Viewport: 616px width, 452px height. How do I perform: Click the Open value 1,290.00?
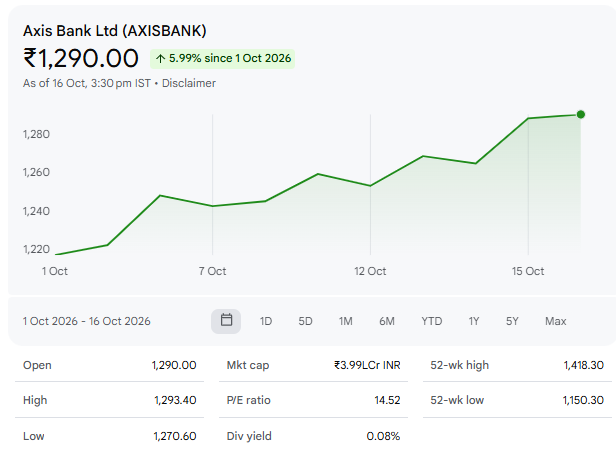[174, 365]
